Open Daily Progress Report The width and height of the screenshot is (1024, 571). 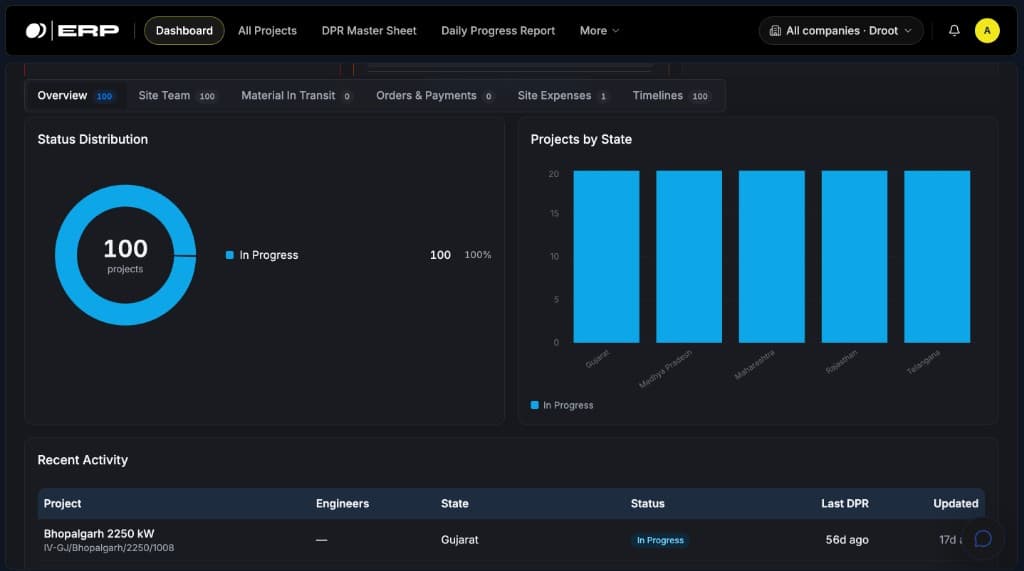(498, 31)
